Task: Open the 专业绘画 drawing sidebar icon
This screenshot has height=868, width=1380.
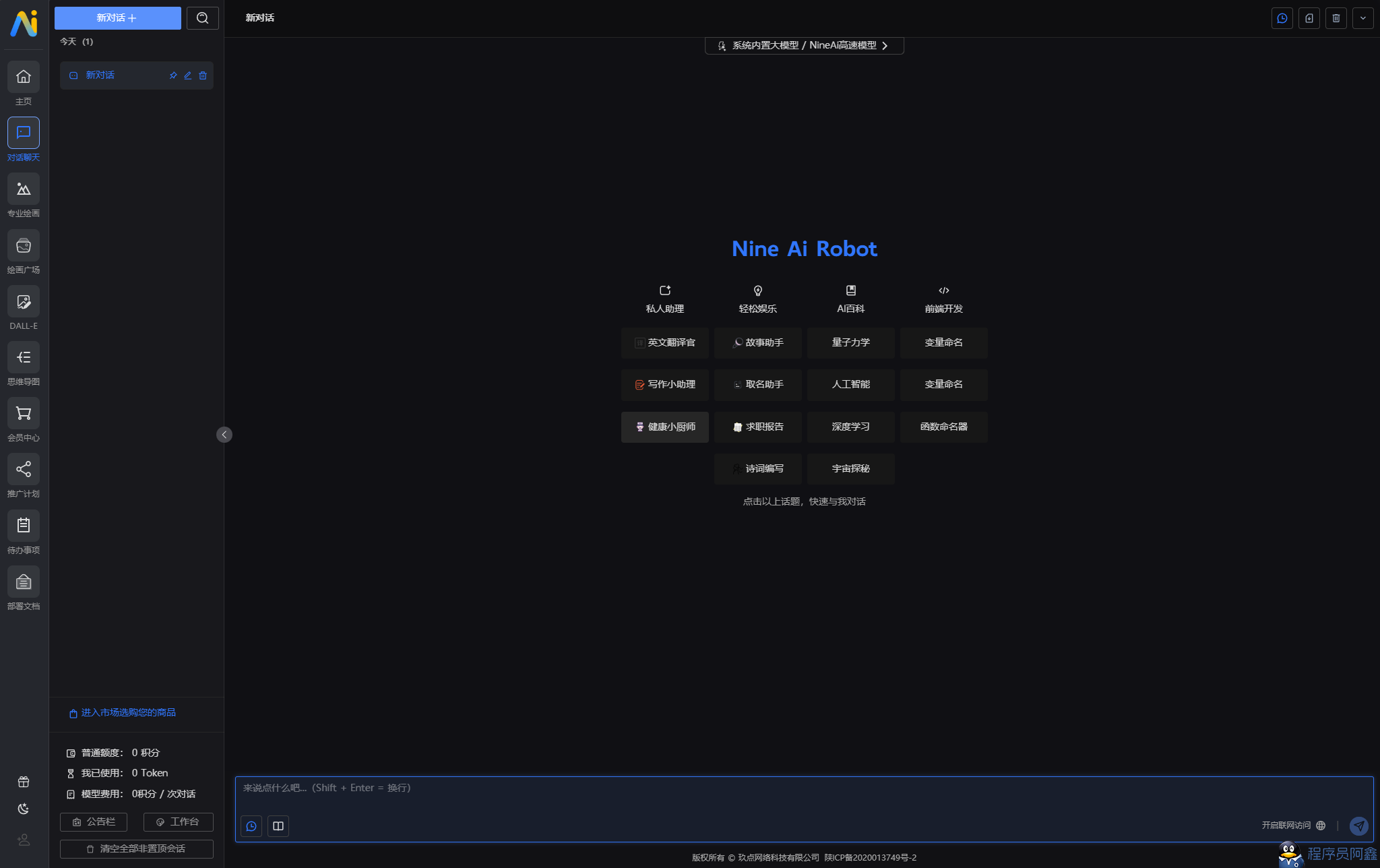Action: click(24, 189)
